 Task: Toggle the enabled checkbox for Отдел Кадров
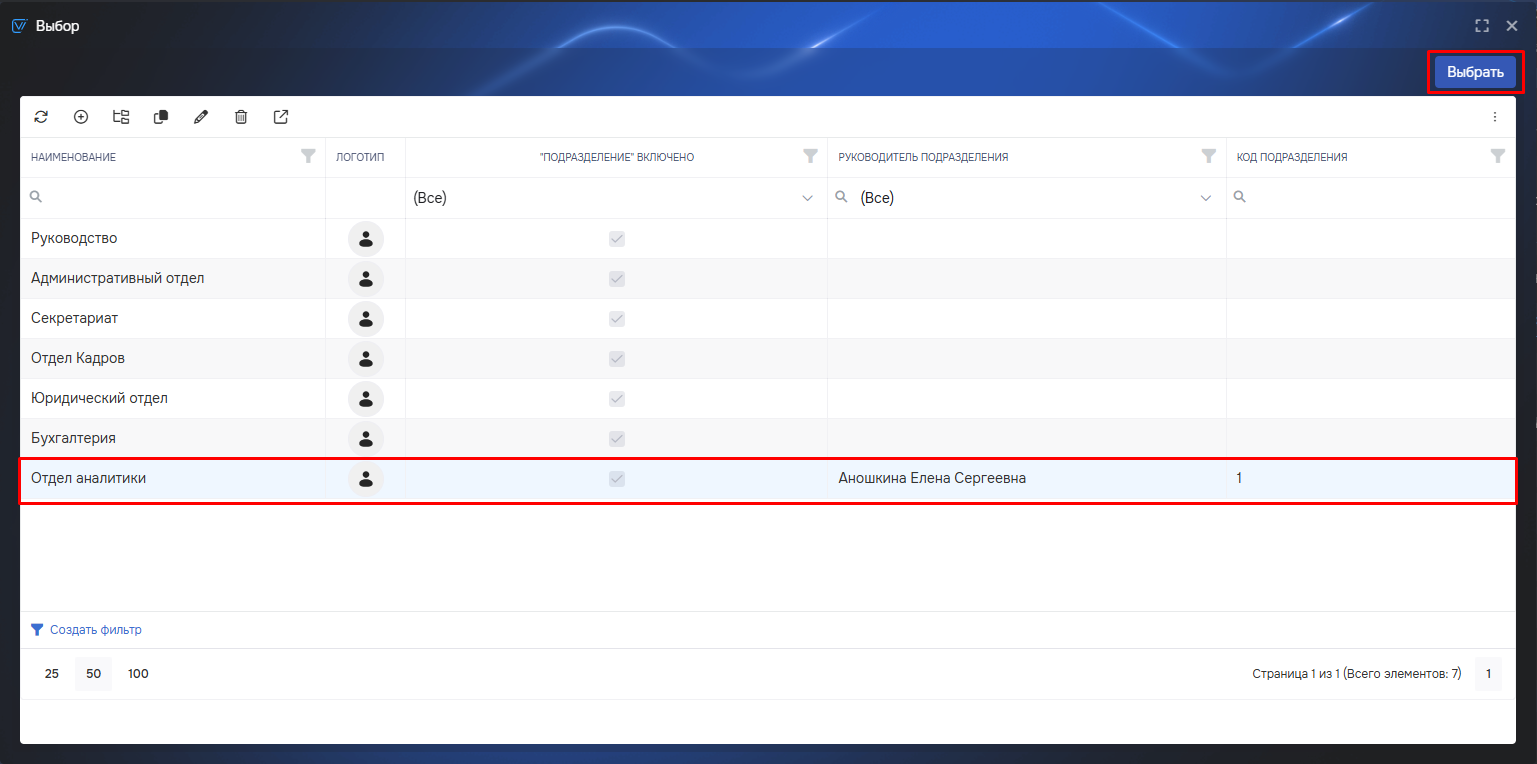[617, 359]
